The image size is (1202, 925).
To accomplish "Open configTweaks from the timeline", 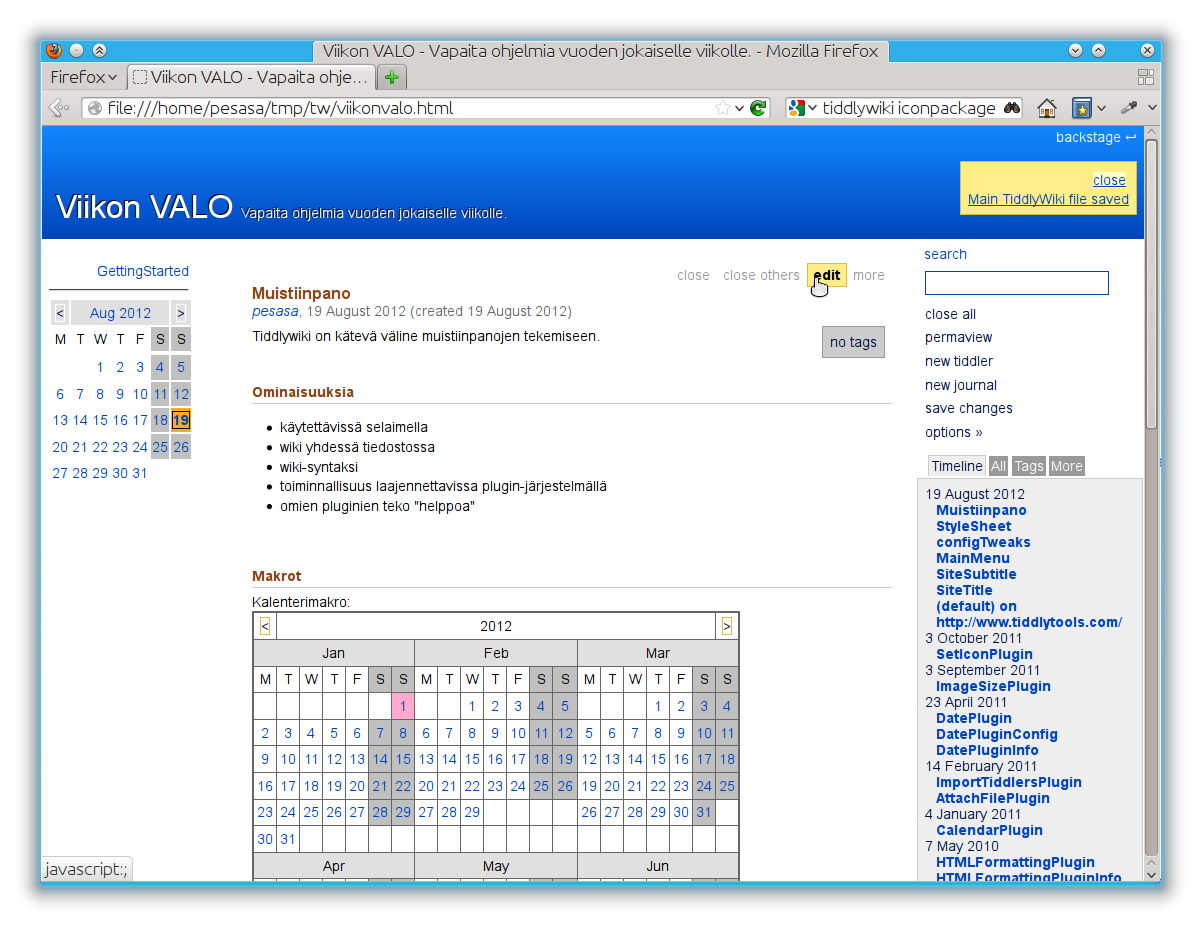I will [983, 542].
